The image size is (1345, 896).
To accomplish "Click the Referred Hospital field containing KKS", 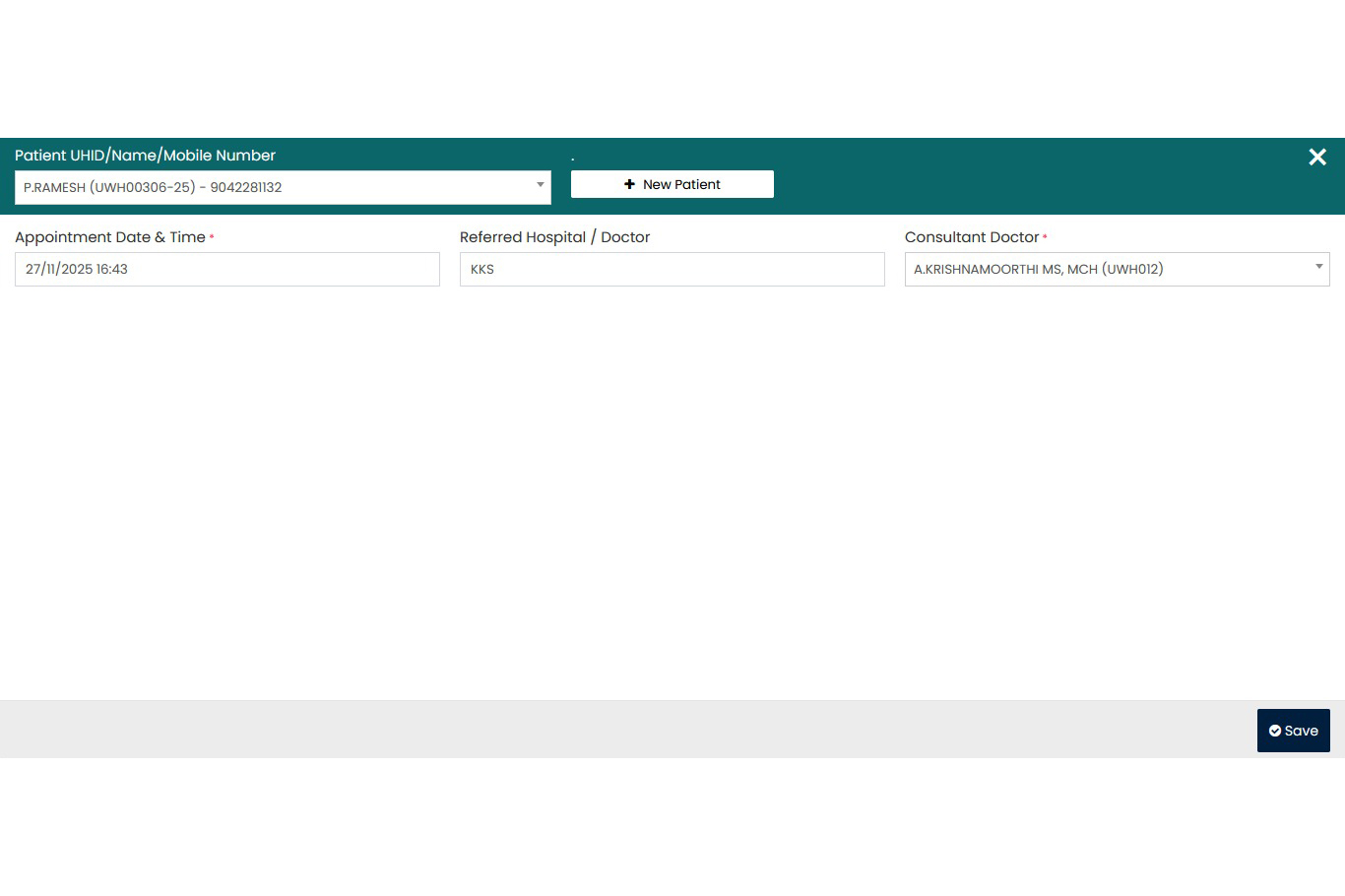I will [x=672, y=269].
